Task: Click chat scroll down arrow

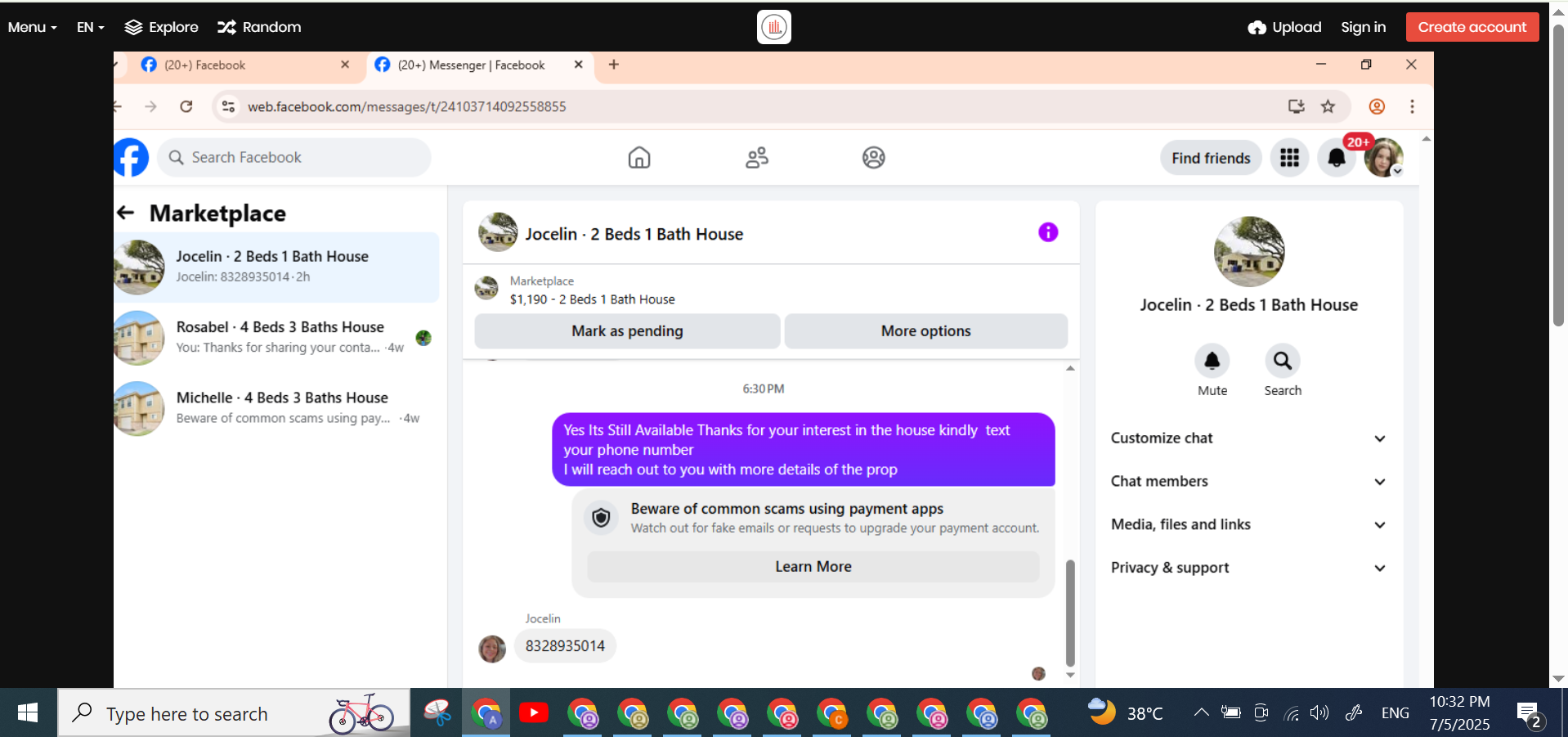Action: [x=1070, y=676]
